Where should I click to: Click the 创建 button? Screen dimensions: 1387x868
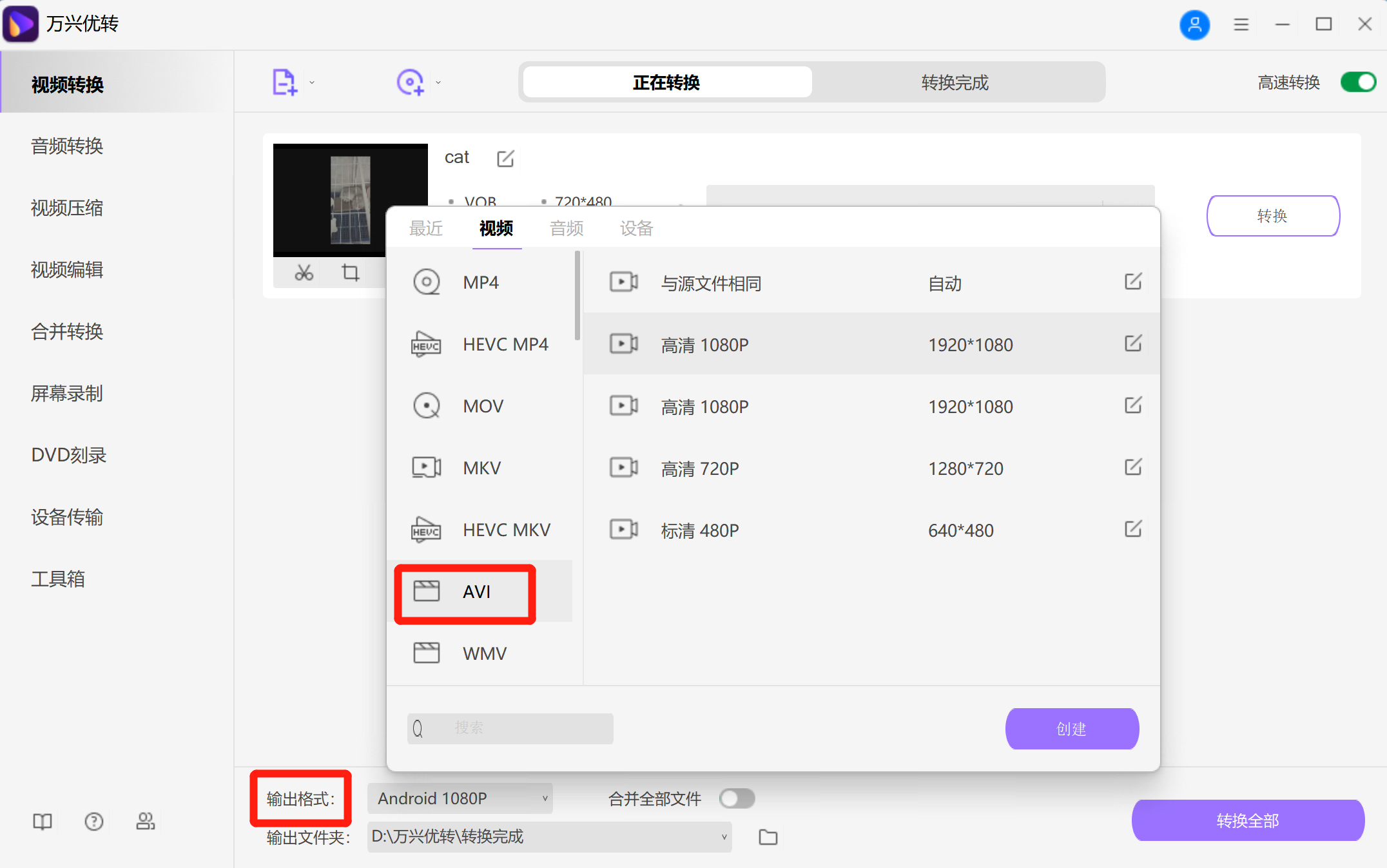coord(1071,729)
